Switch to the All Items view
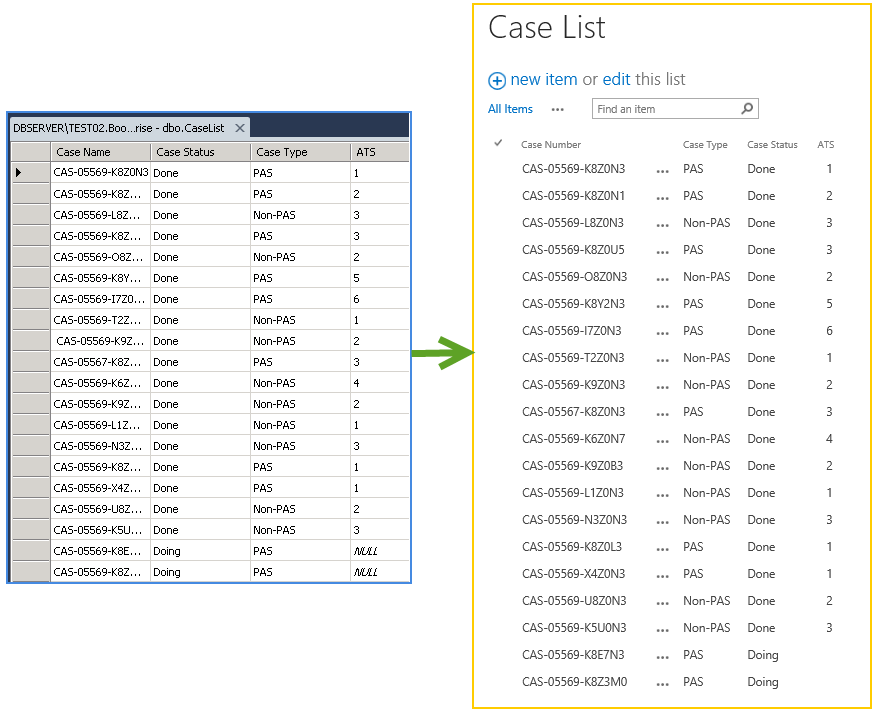Image resolution: width=877 pixels, height=712 pixels. tap(510, 109)
